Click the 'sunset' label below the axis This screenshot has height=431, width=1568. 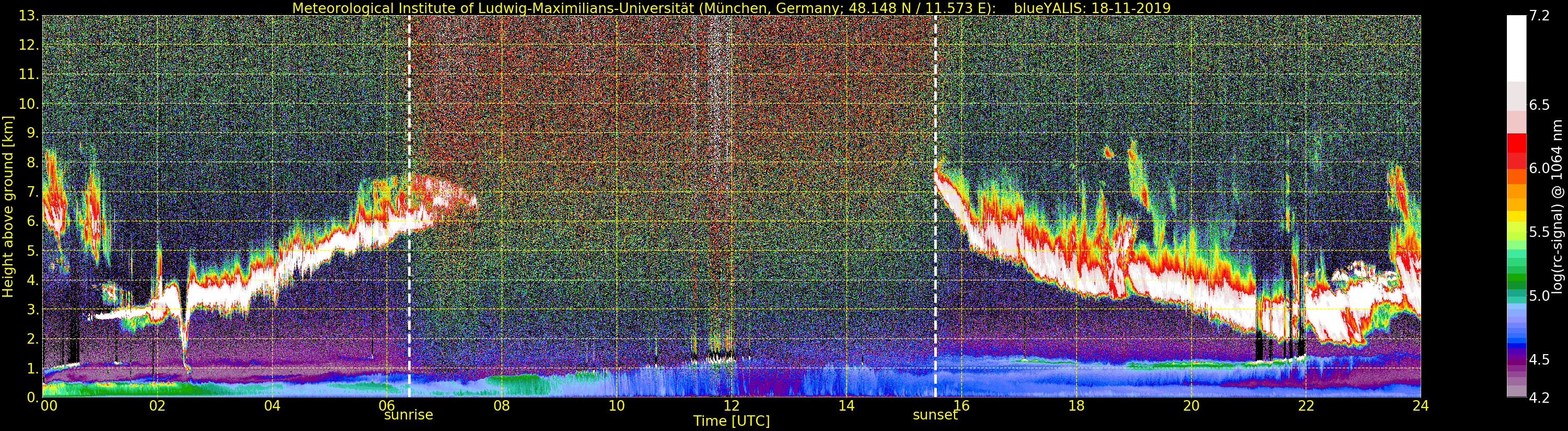point(935,415)
